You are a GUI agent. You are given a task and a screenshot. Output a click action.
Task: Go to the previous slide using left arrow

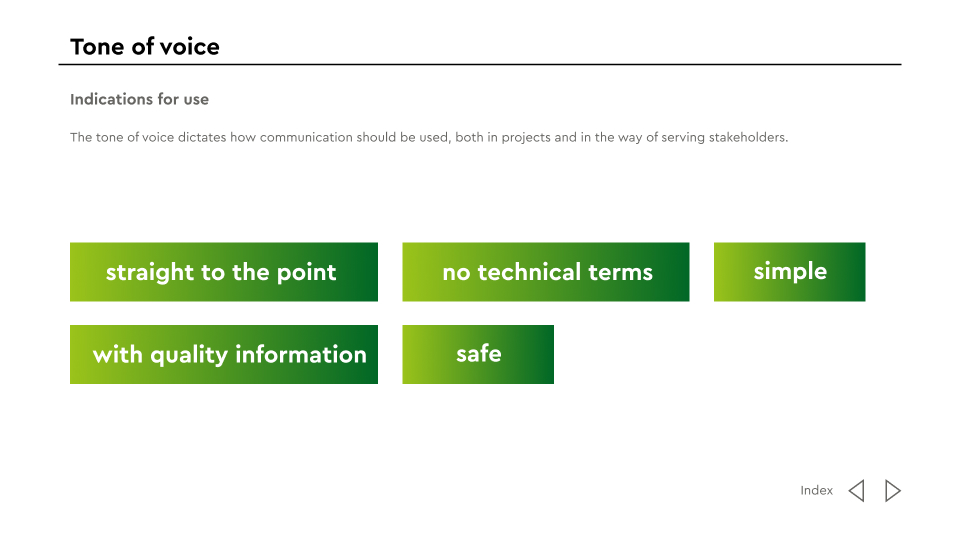coord(856,491)
